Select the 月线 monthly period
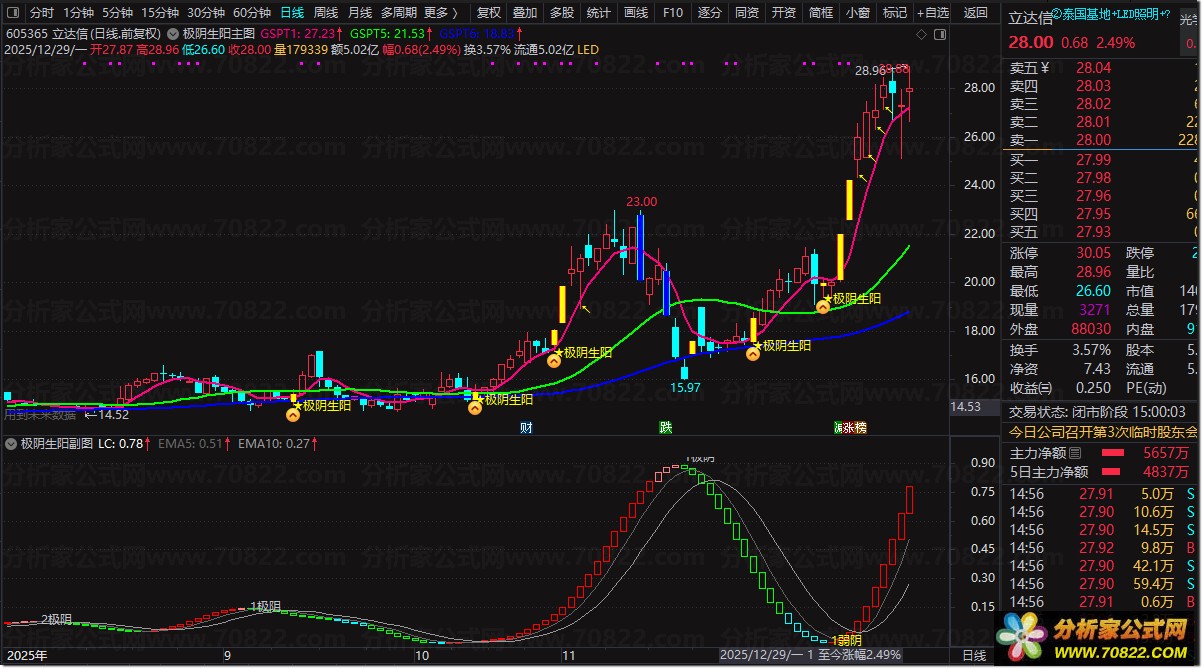Screen dimensions: 1204x669 [x=360, y=13]
